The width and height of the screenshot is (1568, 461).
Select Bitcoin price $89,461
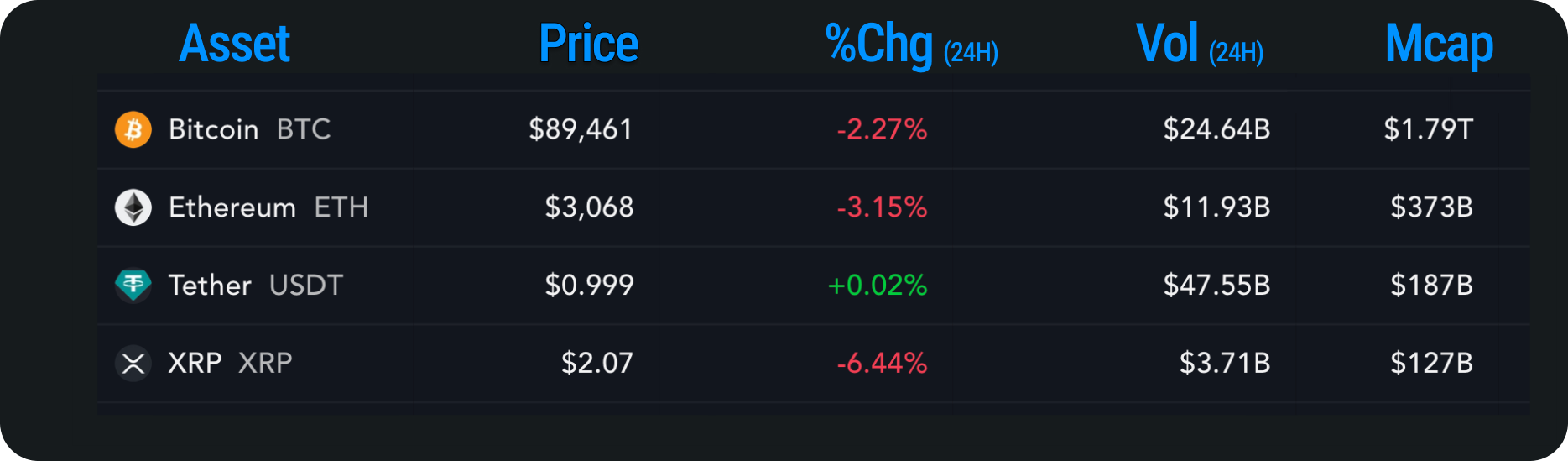tap(581, 129)
